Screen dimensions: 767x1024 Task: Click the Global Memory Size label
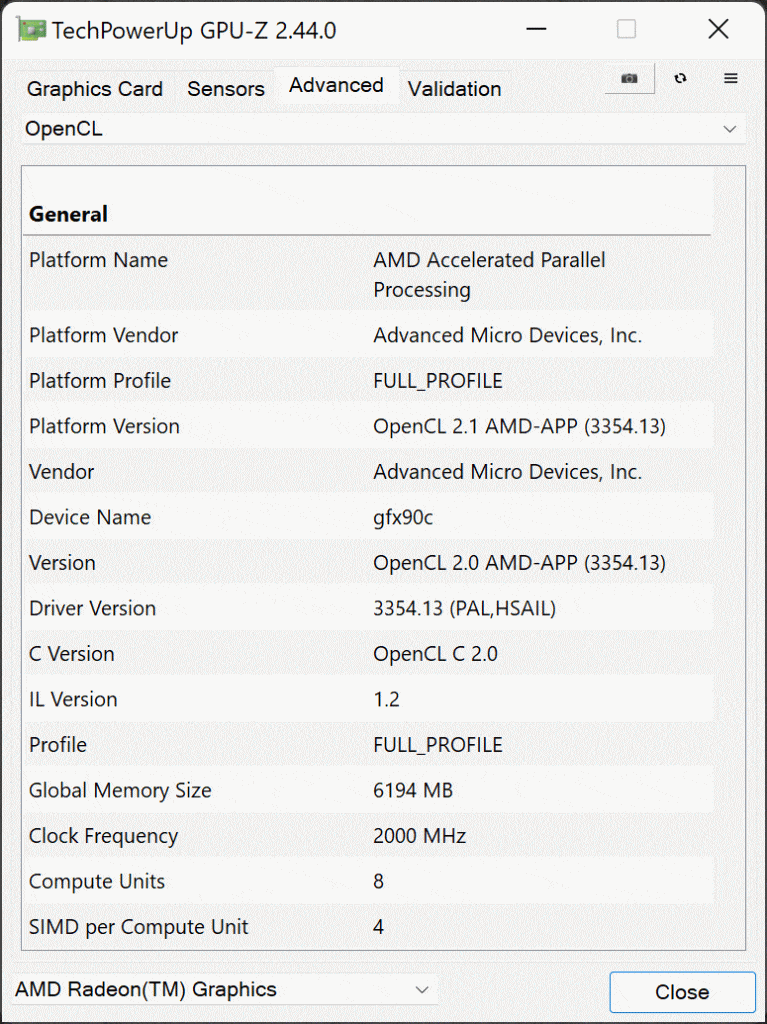click(120, 791)
